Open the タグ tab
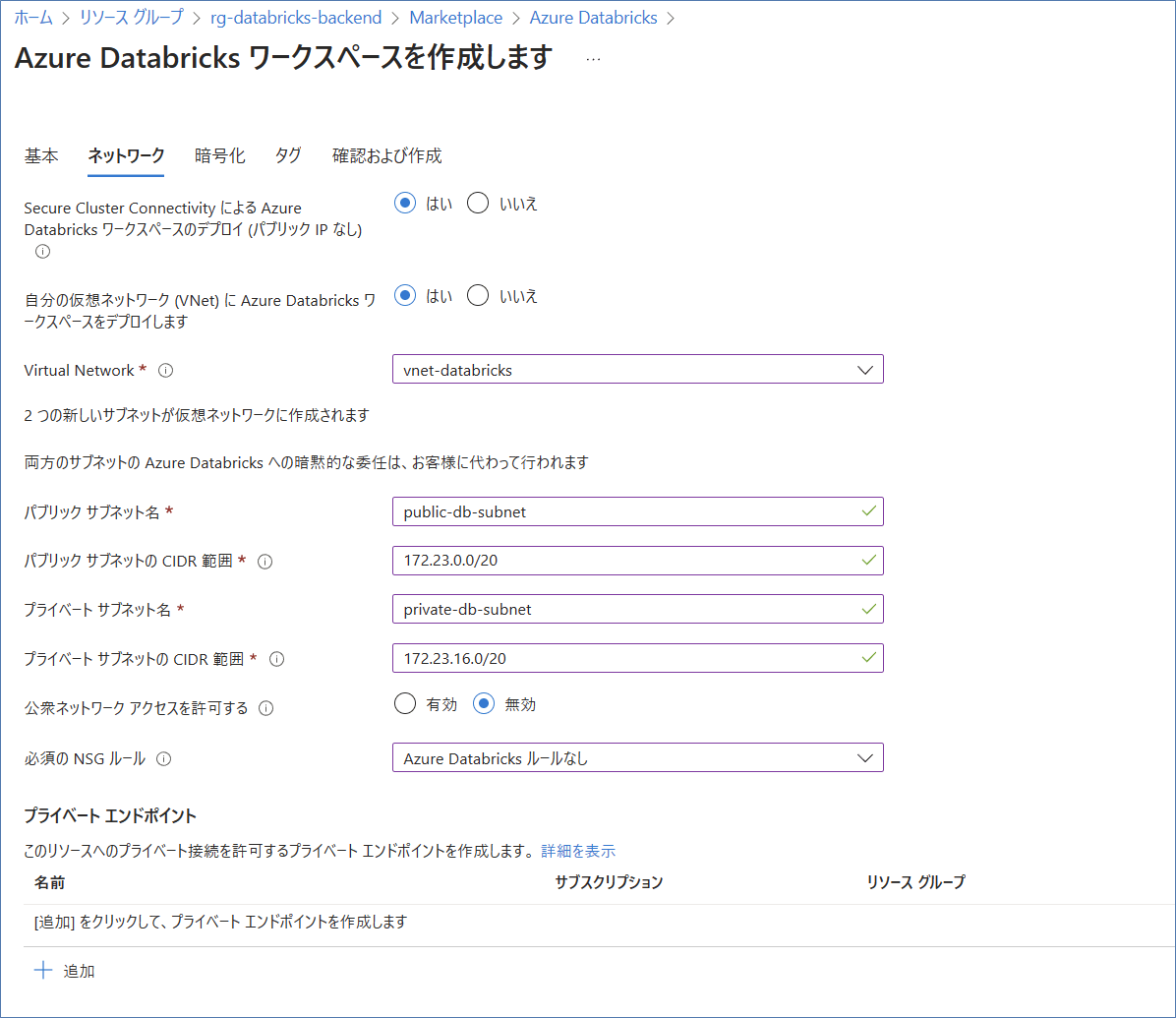 click(x=288, y=155)
